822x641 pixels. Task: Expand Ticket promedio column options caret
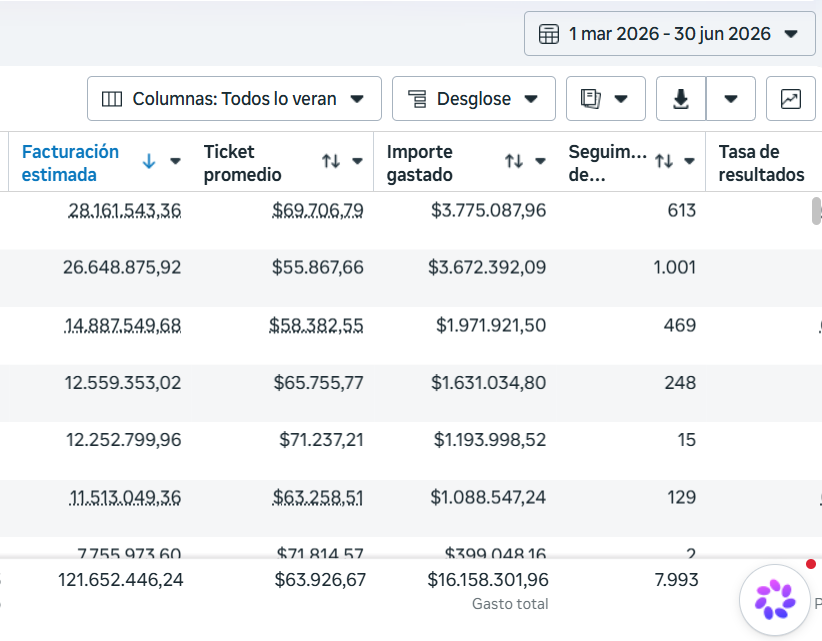tap(358, 161)
